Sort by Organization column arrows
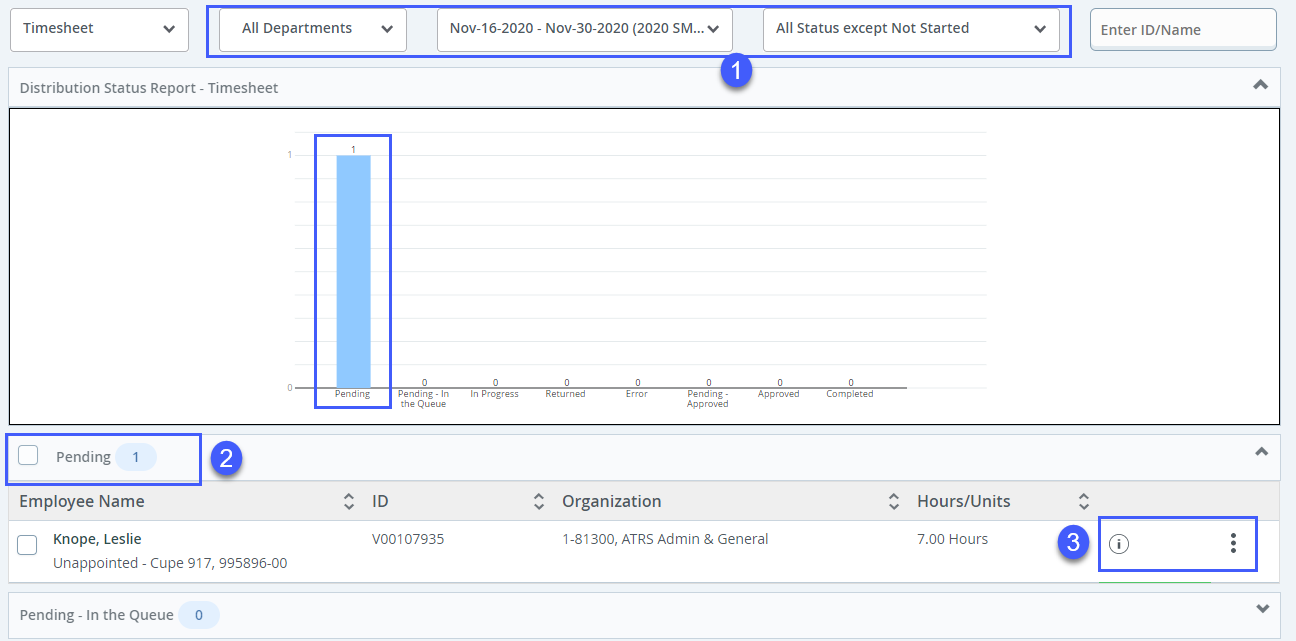Viewport: 1296px width, 641px height. pyautogui.click(x=894, y=501)
